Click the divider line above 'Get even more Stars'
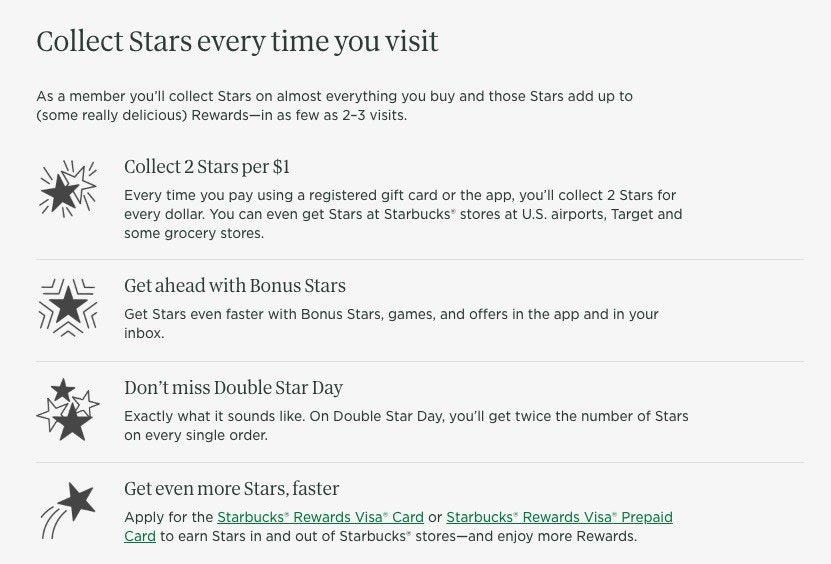This screenshot has width=831, height=564. pos(419,463)
